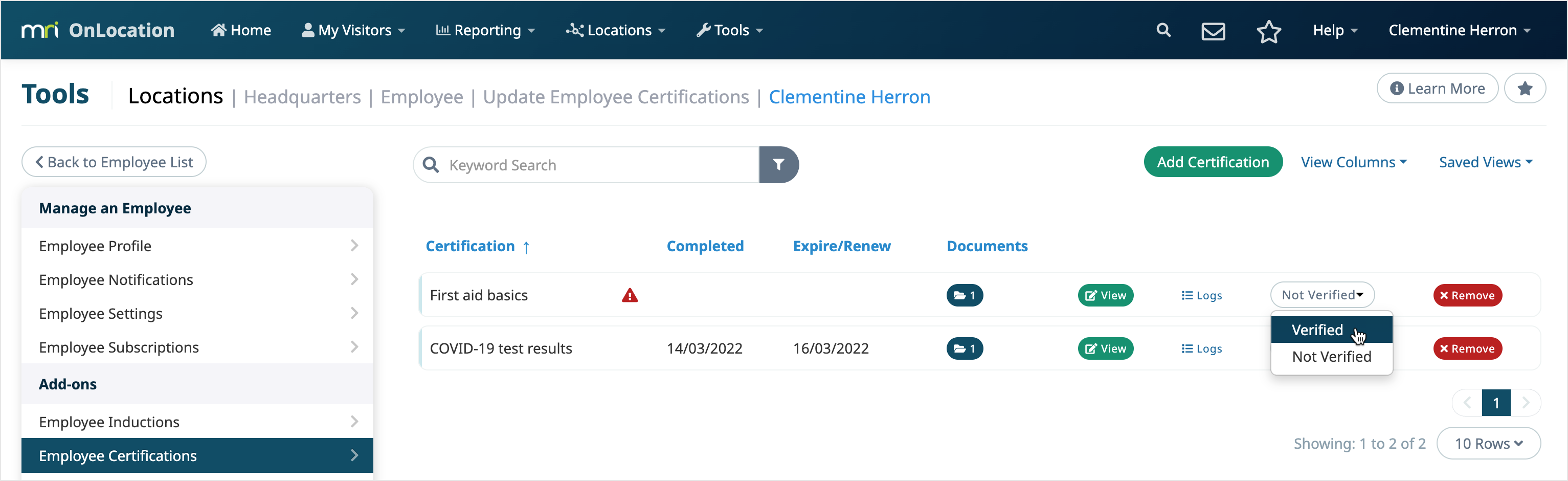Screen dimensions: 1568x481
Task: Remove the COVID-19 test results certification
Action: tap(1468, 348)
